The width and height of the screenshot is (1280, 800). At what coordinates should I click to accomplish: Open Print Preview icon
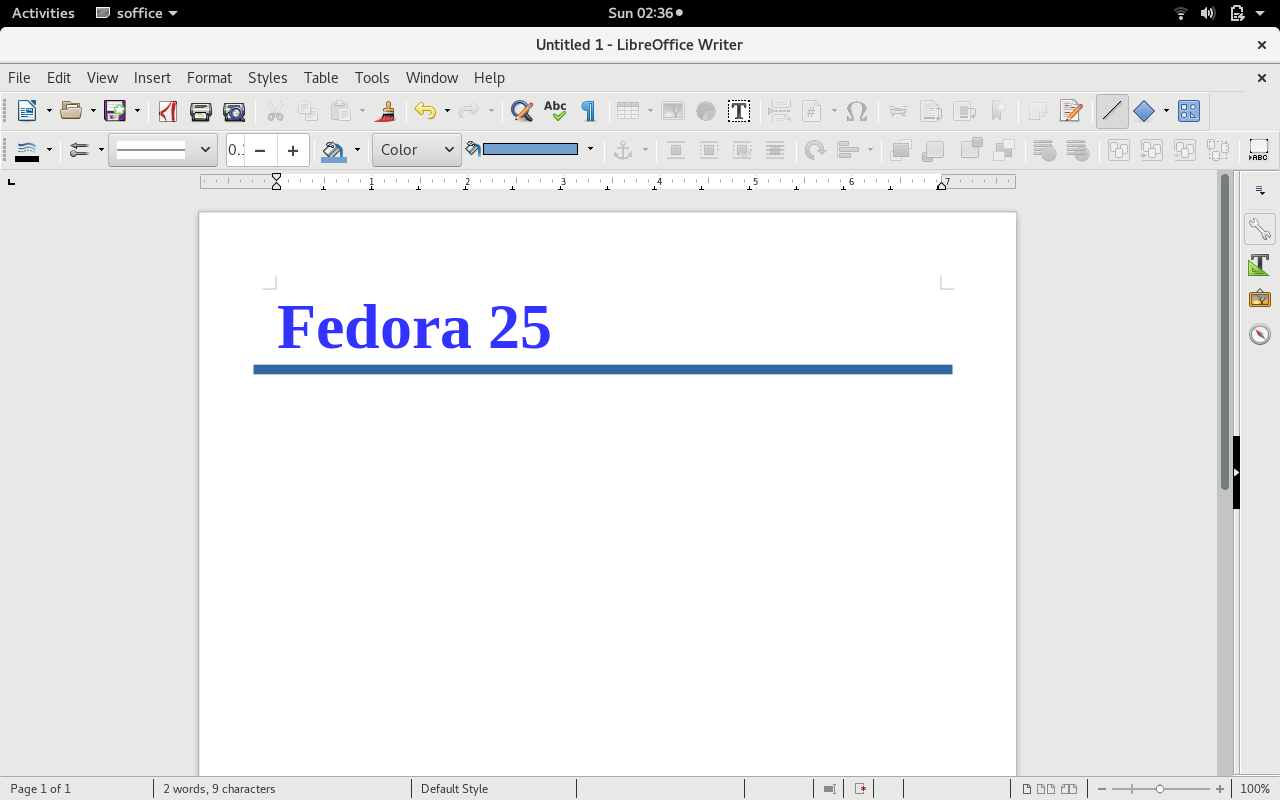point(234,111)
